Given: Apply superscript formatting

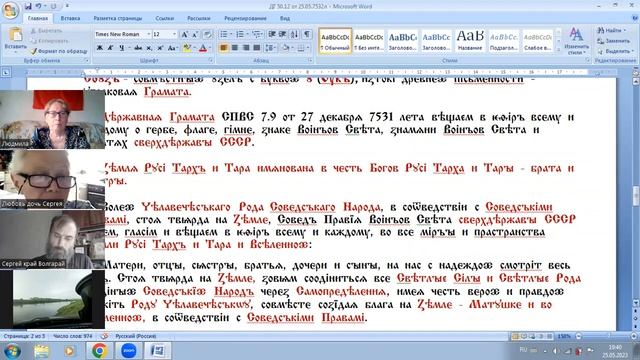Looking at the screenshot, I should 160,48.
